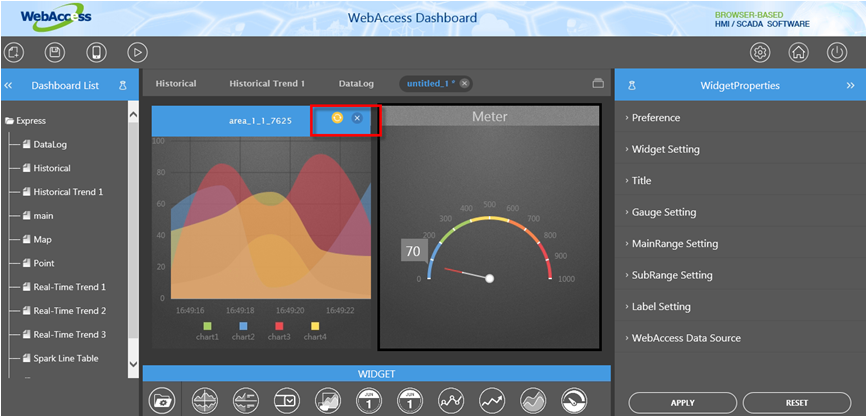Collapse the WidgetProperties panel with double chevron
This screenshot has height=417, width=867.
[850, 86]
